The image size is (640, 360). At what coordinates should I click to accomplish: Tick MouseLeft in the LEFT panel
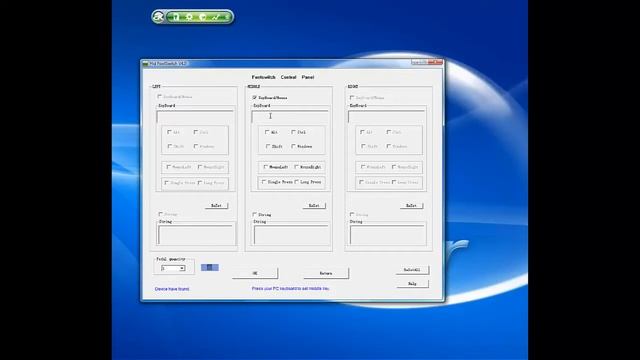168,167
